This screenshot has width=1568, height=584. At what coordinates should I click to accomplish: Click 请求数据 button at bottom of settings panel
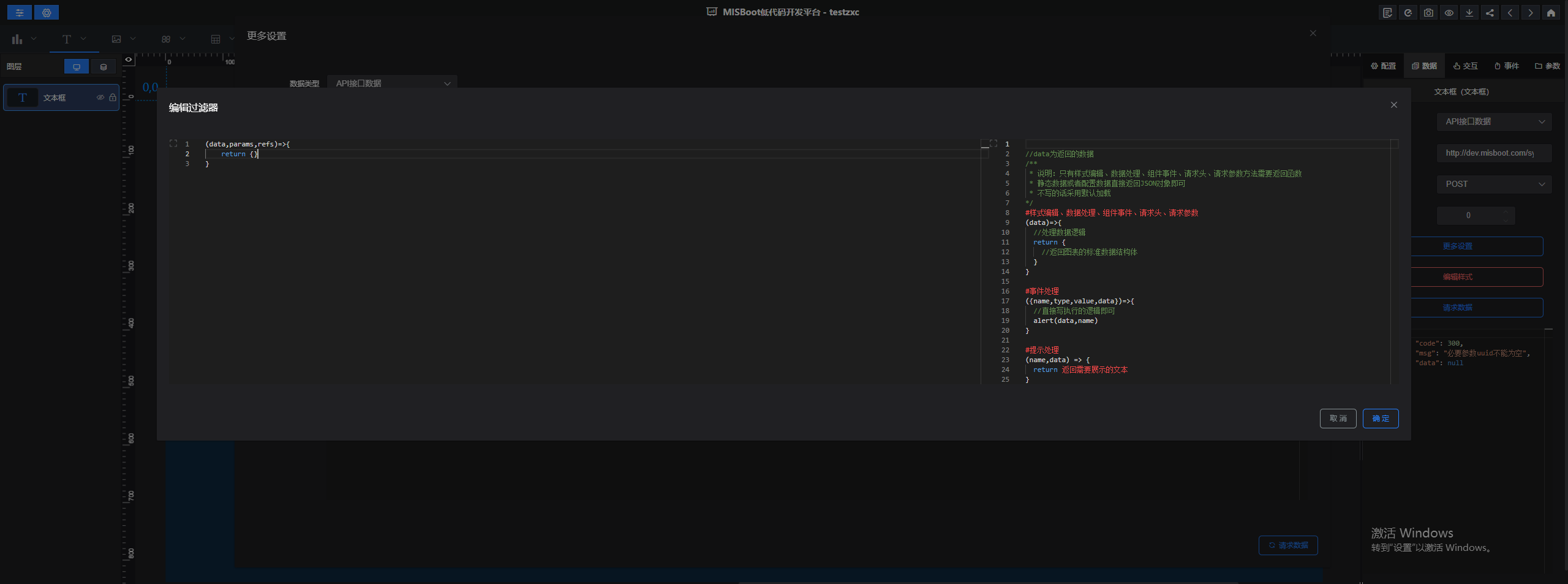pos(1288,545)
